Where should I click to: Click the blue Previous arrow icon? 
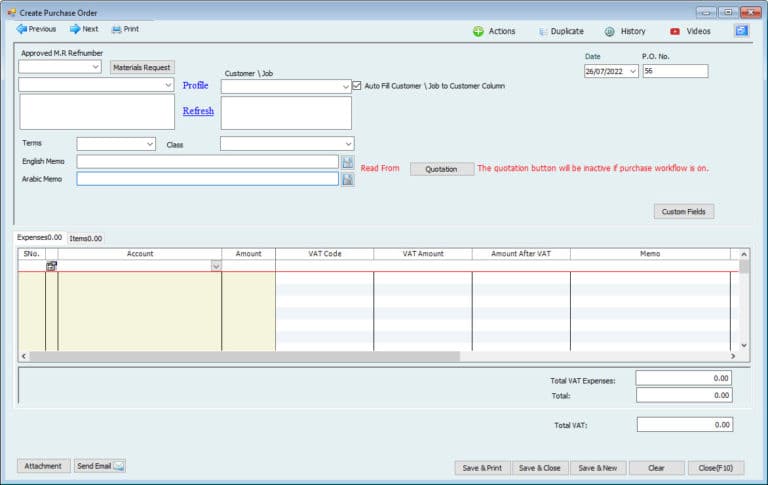tap(22, 29)
